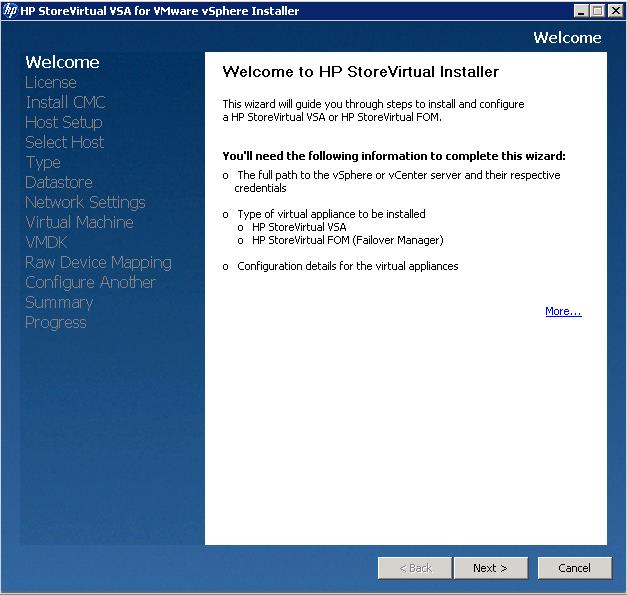The height and width of the screenshot is (595, 627).
Task: Click the 'Welcome to HP StoreVirtual Installer' heading
Action: pyautogui.click(x=361, y=72)
